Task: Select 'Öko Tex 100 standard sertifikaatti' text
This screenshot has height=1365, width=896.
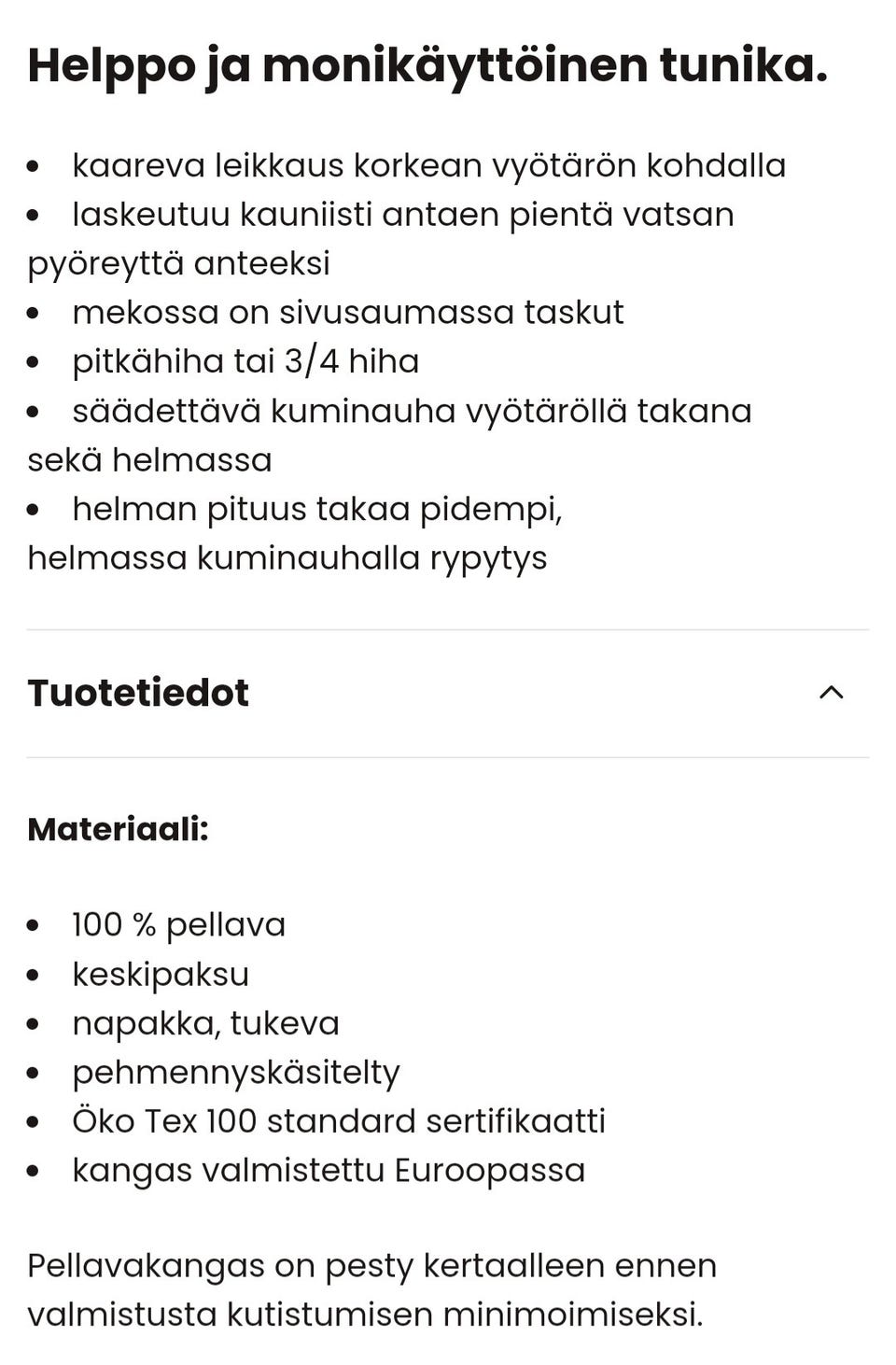Action: point(341,1120)
